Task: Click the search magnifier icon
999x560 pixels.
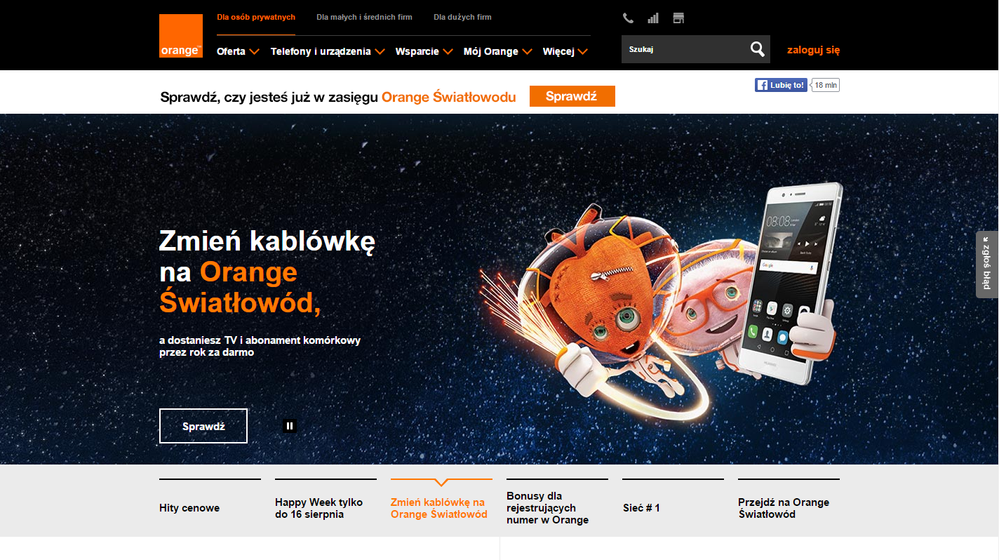Action: [757, 49]
